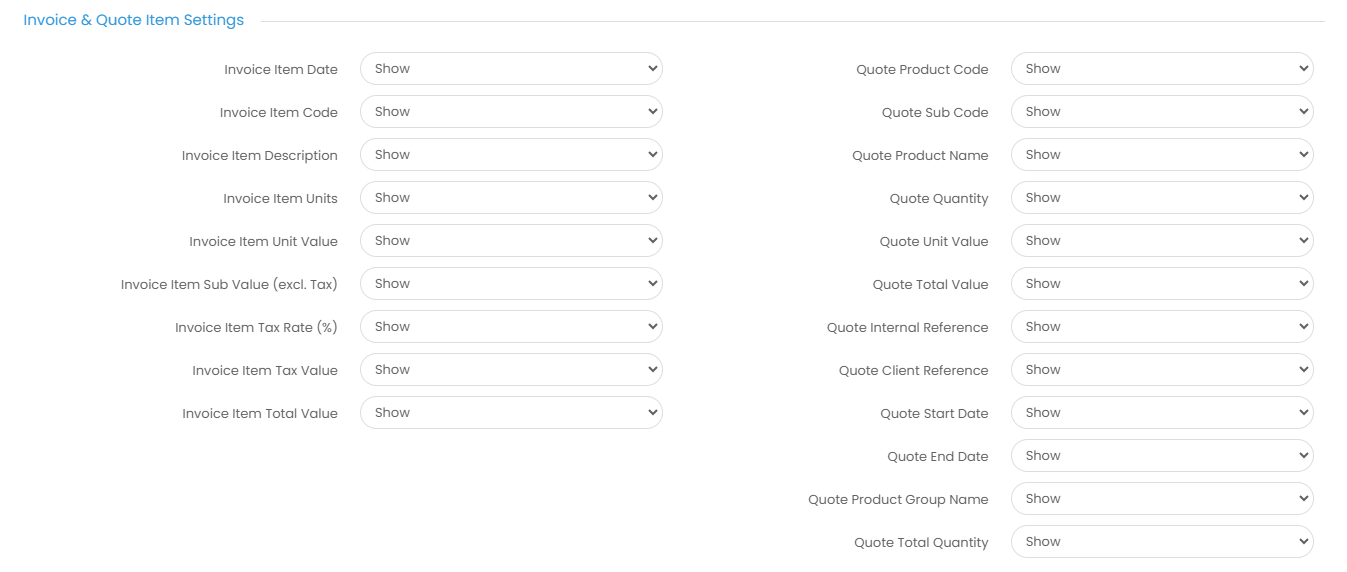Open the Quote Product Code dropdown
1347x572 pixels.
1161,69
